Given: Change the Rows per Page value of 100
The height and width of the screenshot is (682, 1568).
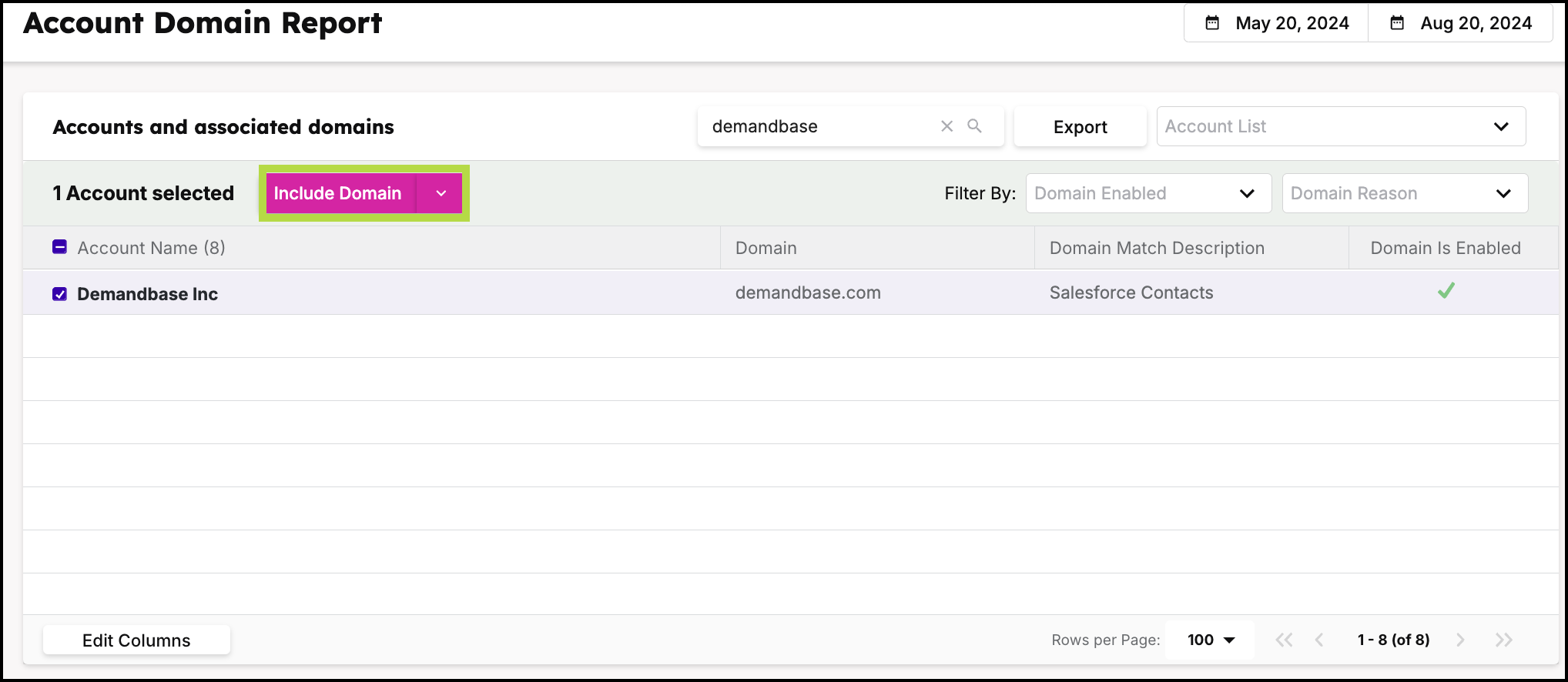Looking at the screenshot, I should tap(1210, 640).
